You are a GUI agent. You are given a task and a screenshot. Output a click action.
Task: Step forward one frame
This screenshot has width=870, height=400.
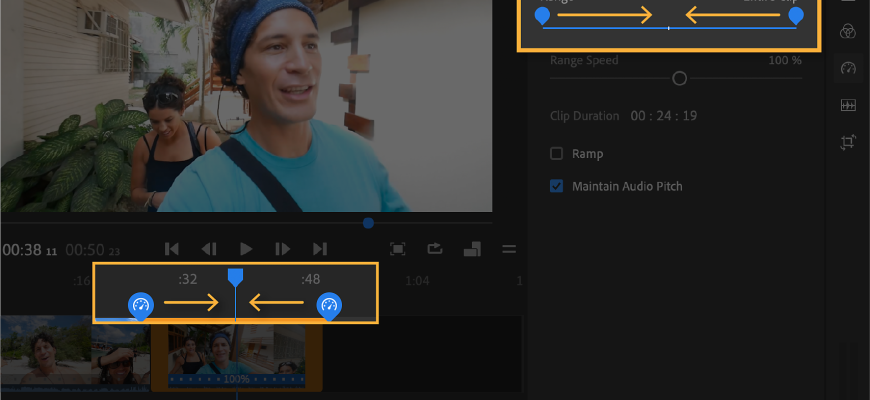pos(283,249)
